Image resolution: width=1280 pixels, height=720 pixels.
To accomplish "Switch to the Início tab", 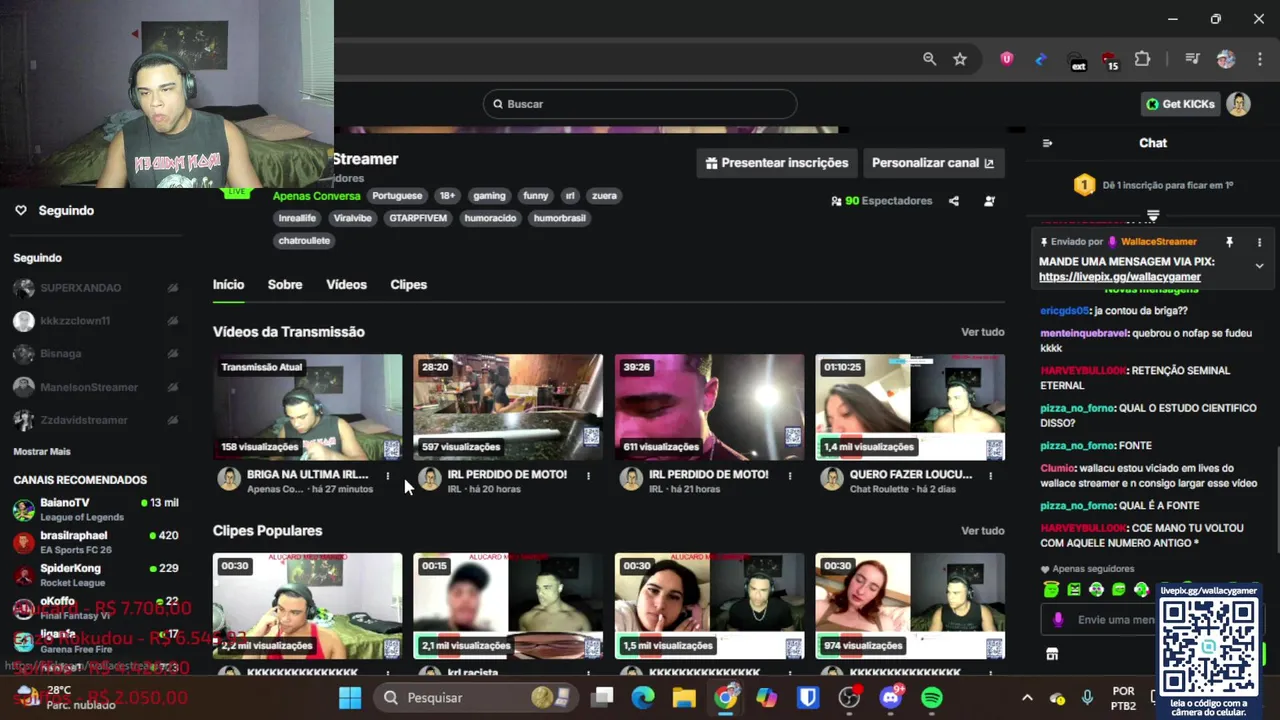I will [228, 285].
